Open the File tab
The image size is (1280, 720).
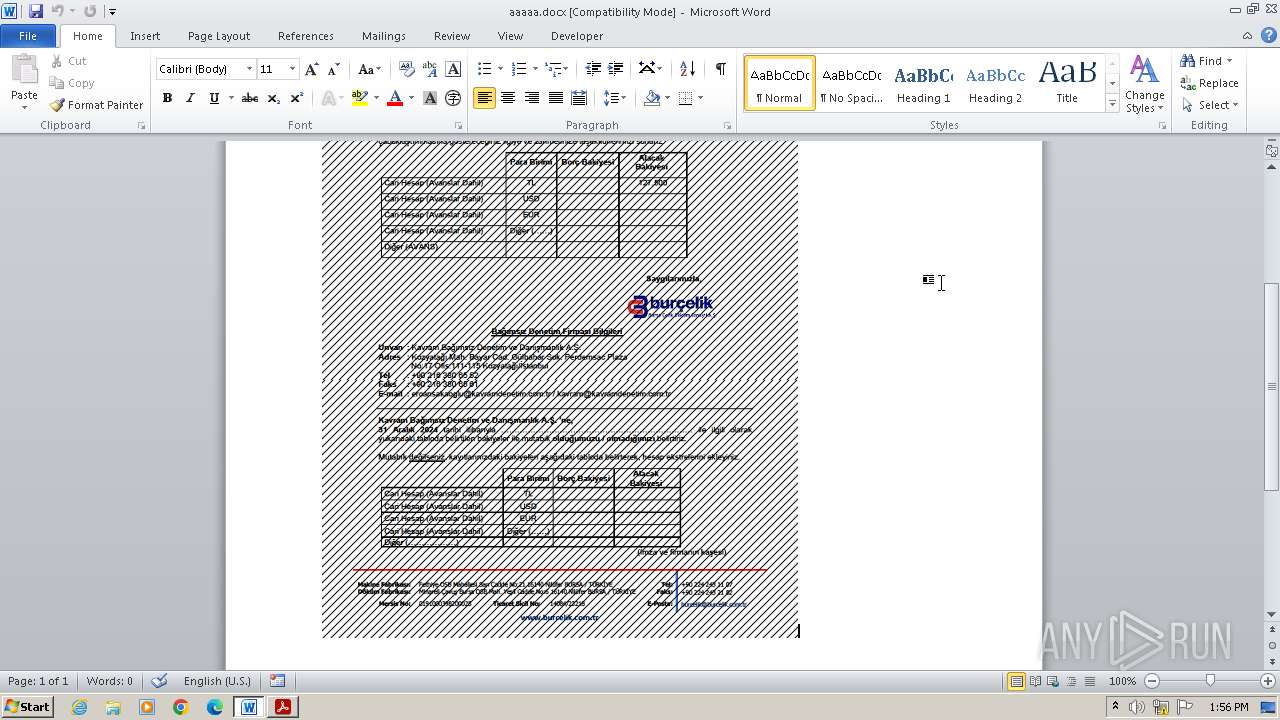28,36
